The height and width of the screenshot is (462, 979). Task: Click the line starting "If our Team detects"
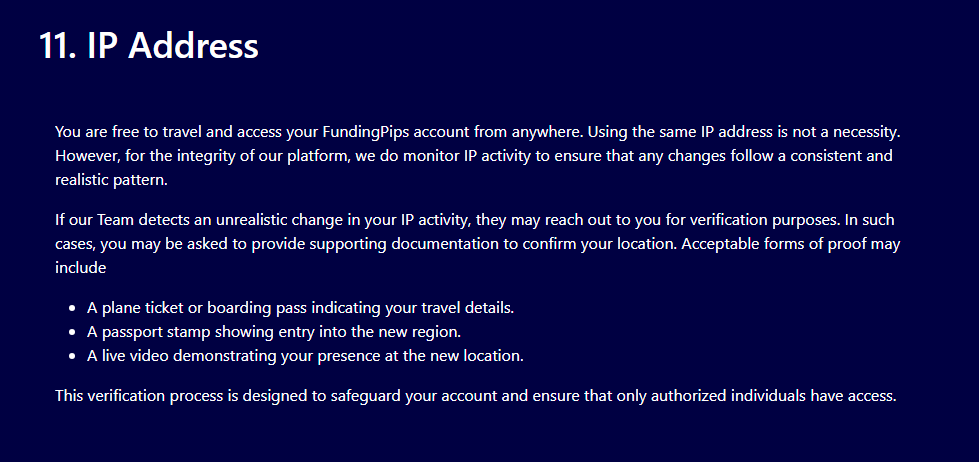(476, 220)
